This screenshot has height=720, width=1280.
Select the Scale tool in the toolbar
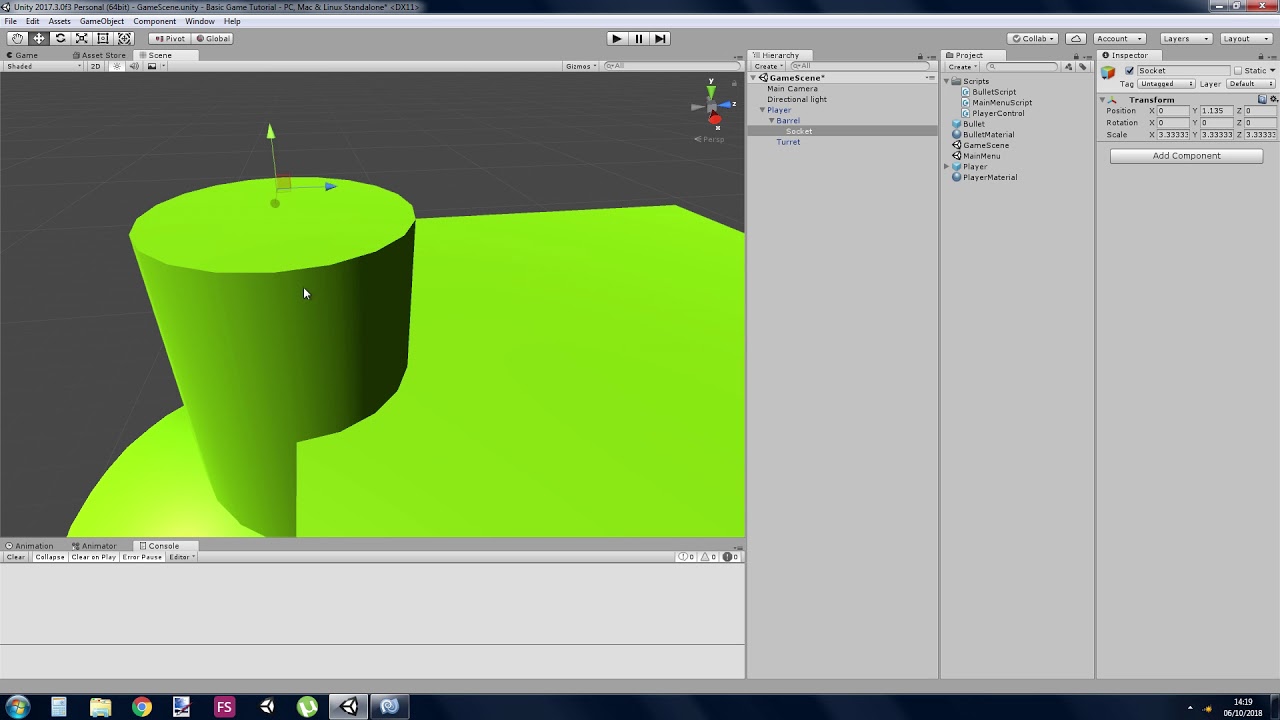(81, 38)
